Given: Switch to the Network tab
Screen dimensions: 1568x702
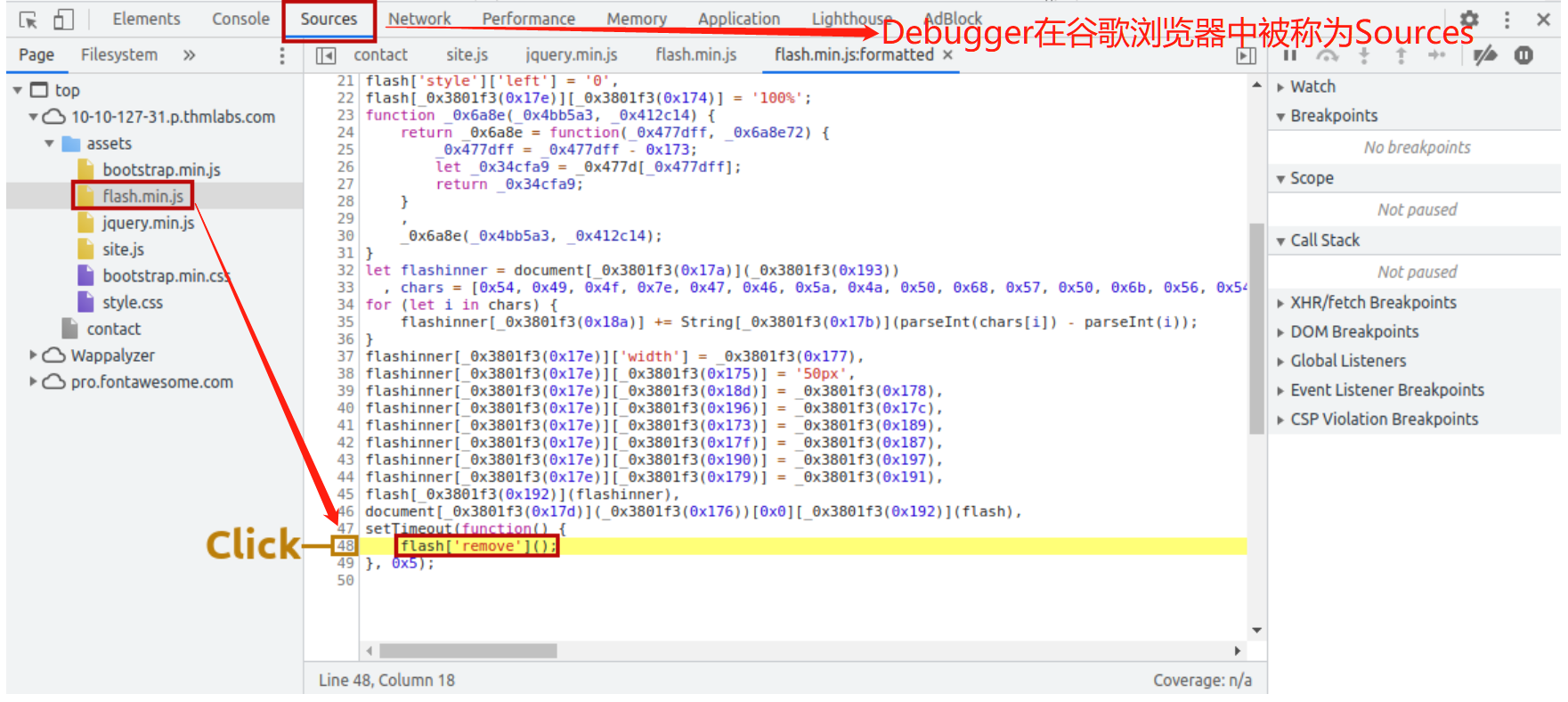Looking at the screenshot, I should click(x=419, y=19).
